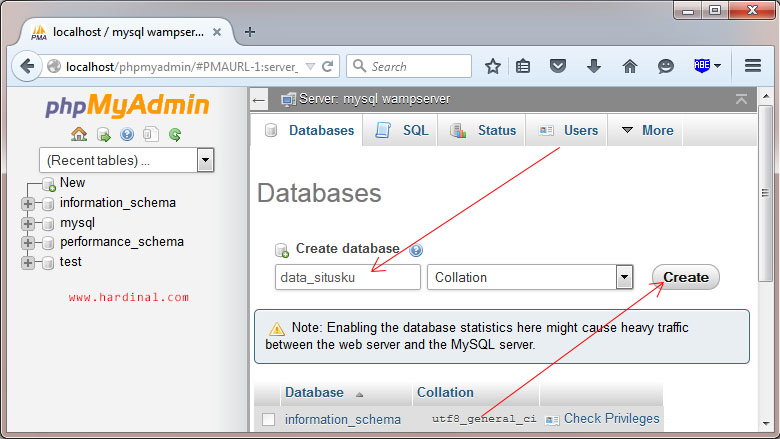Image resolution: width=780 pixels, height=439 pixels.
Task: Click the vertical scrollbar thumb
Action: [766, 193]
